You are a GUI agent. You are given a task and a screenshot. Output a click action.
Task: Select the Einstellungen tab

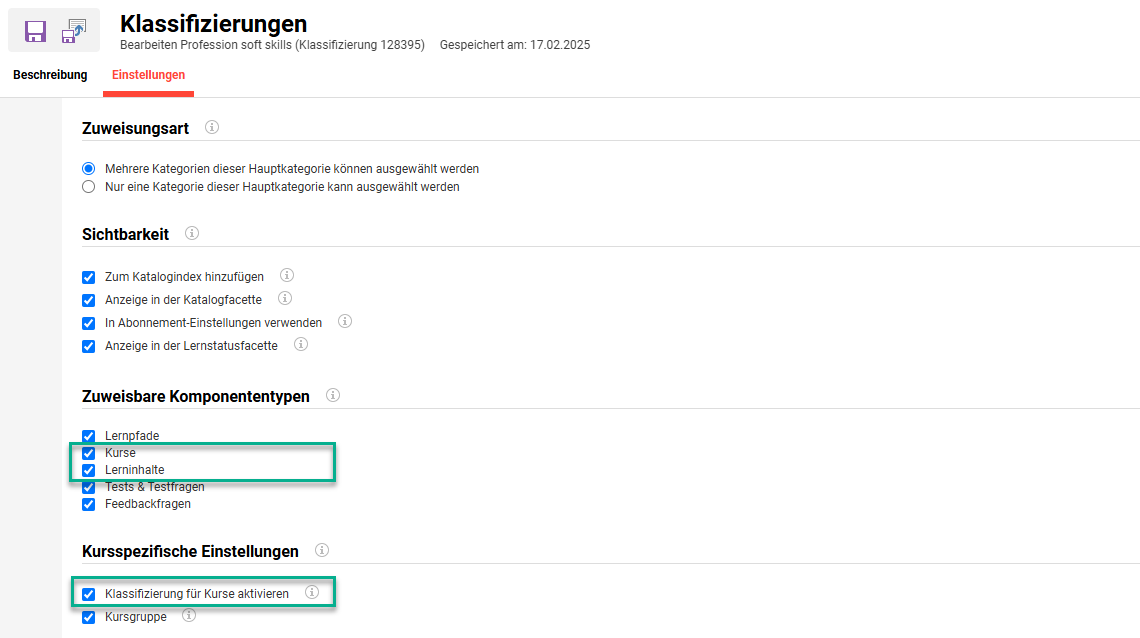click(x=147, y=74)
